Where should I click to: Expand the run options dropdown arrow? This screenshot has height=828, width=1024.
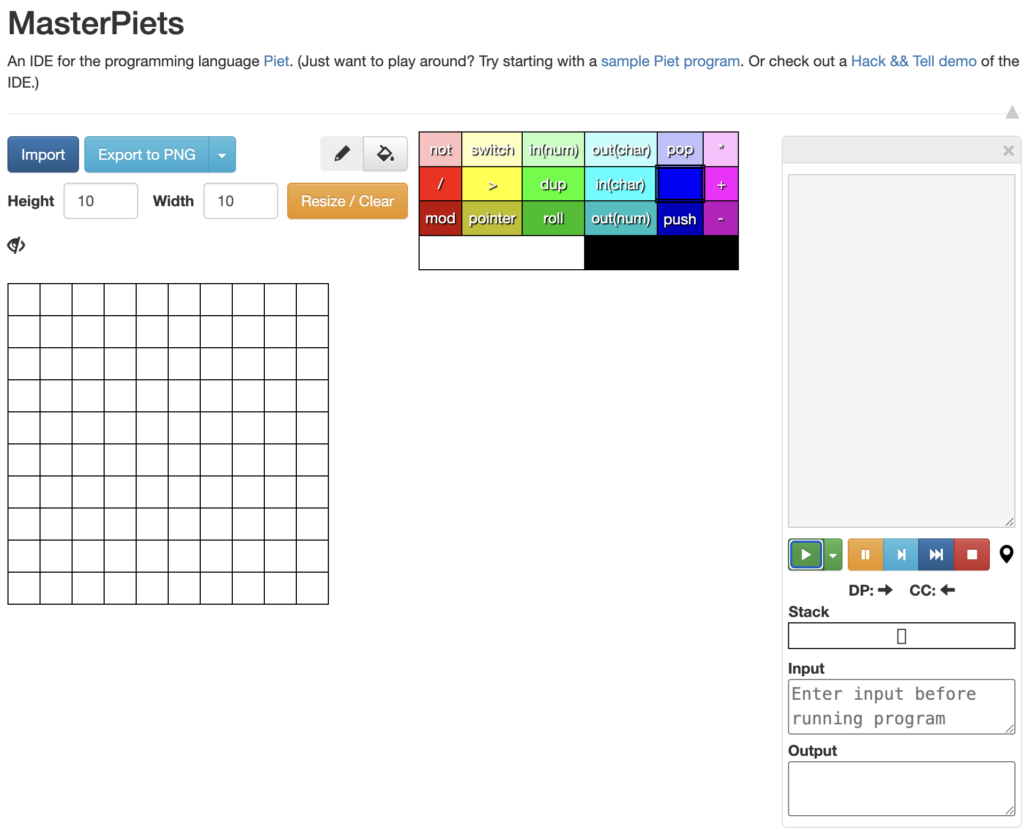832,554
